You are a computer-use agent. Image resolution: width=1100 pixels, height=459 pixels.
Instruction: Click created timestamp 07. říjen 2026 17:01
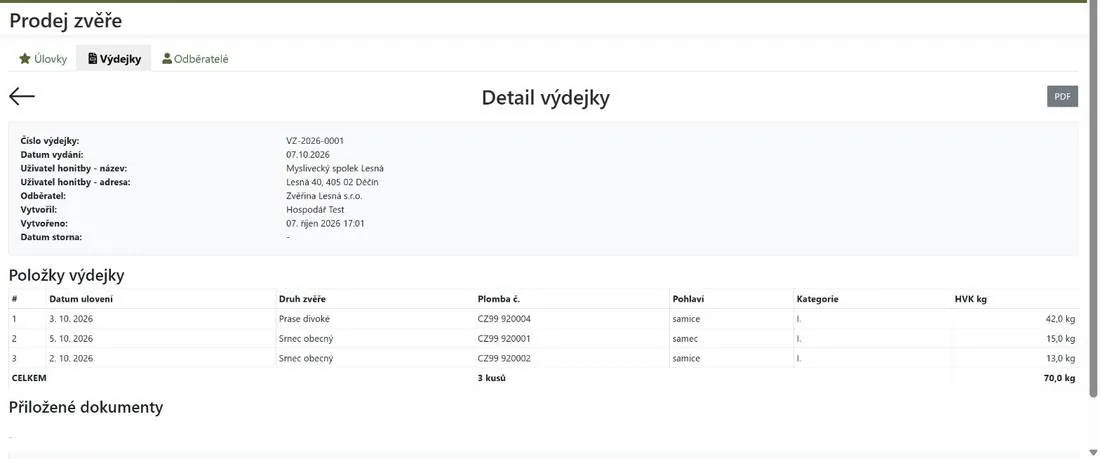click(326, 223)
